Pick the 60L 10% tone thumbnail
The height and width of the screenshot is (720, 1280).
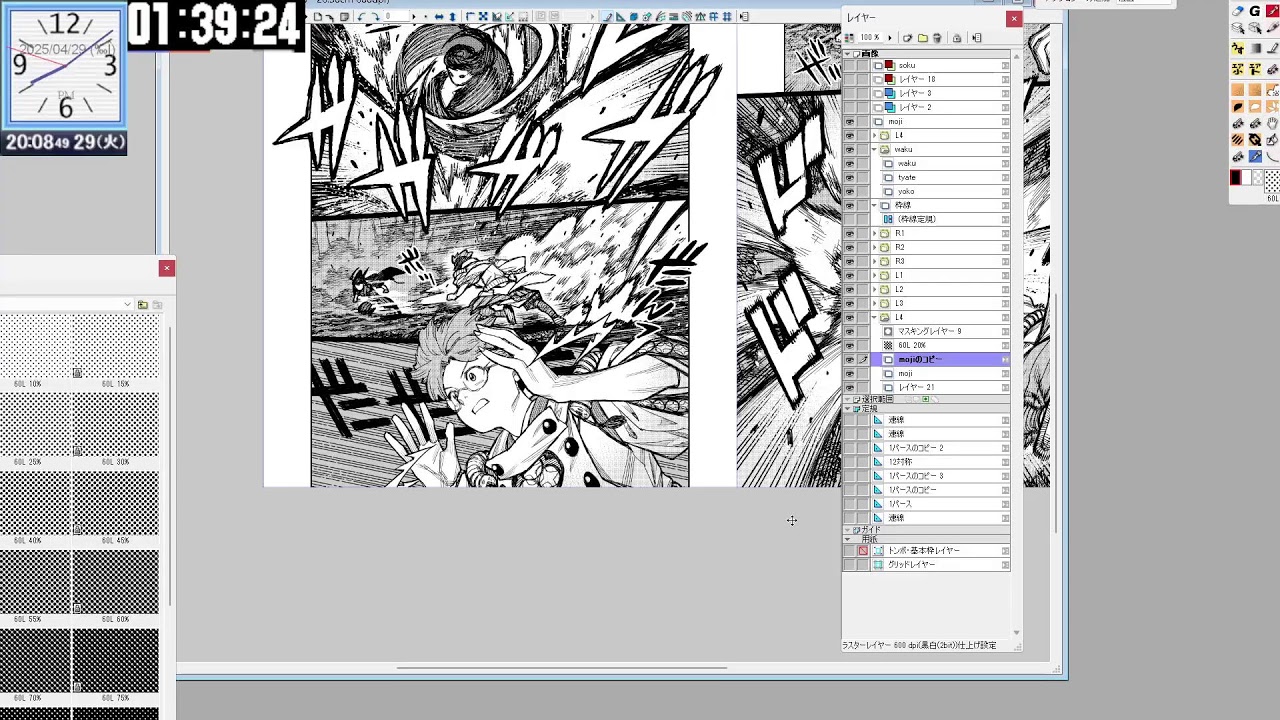[37, 347]
